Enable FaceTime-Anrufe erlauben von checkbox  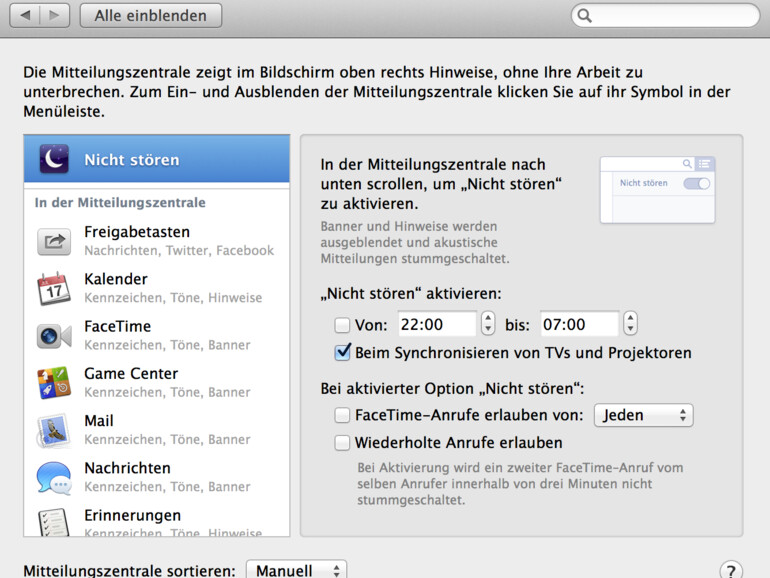point(342,415)
